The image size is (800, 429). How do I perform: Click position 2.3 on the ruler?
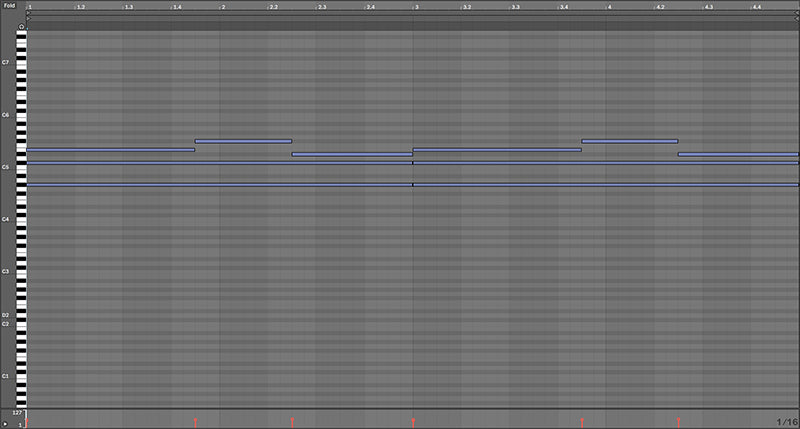320,6
